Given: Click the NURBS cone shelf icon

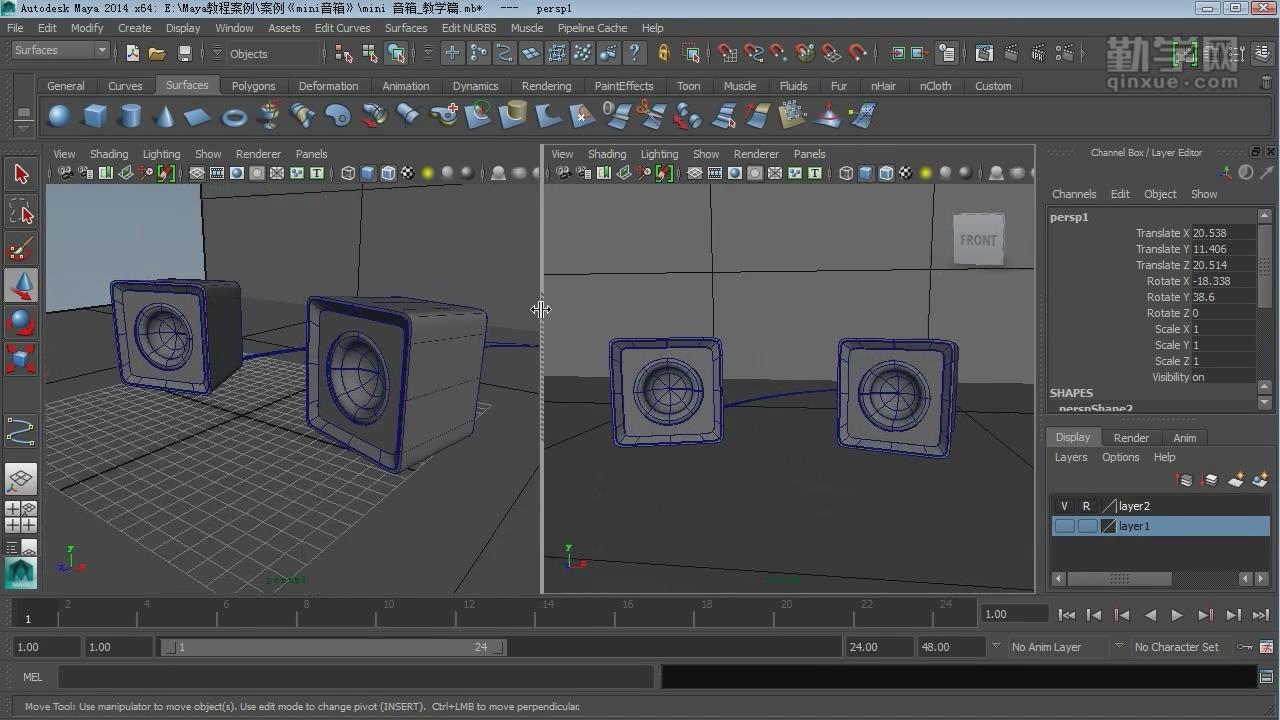Looking at the screenshot, I should (164, 117).
